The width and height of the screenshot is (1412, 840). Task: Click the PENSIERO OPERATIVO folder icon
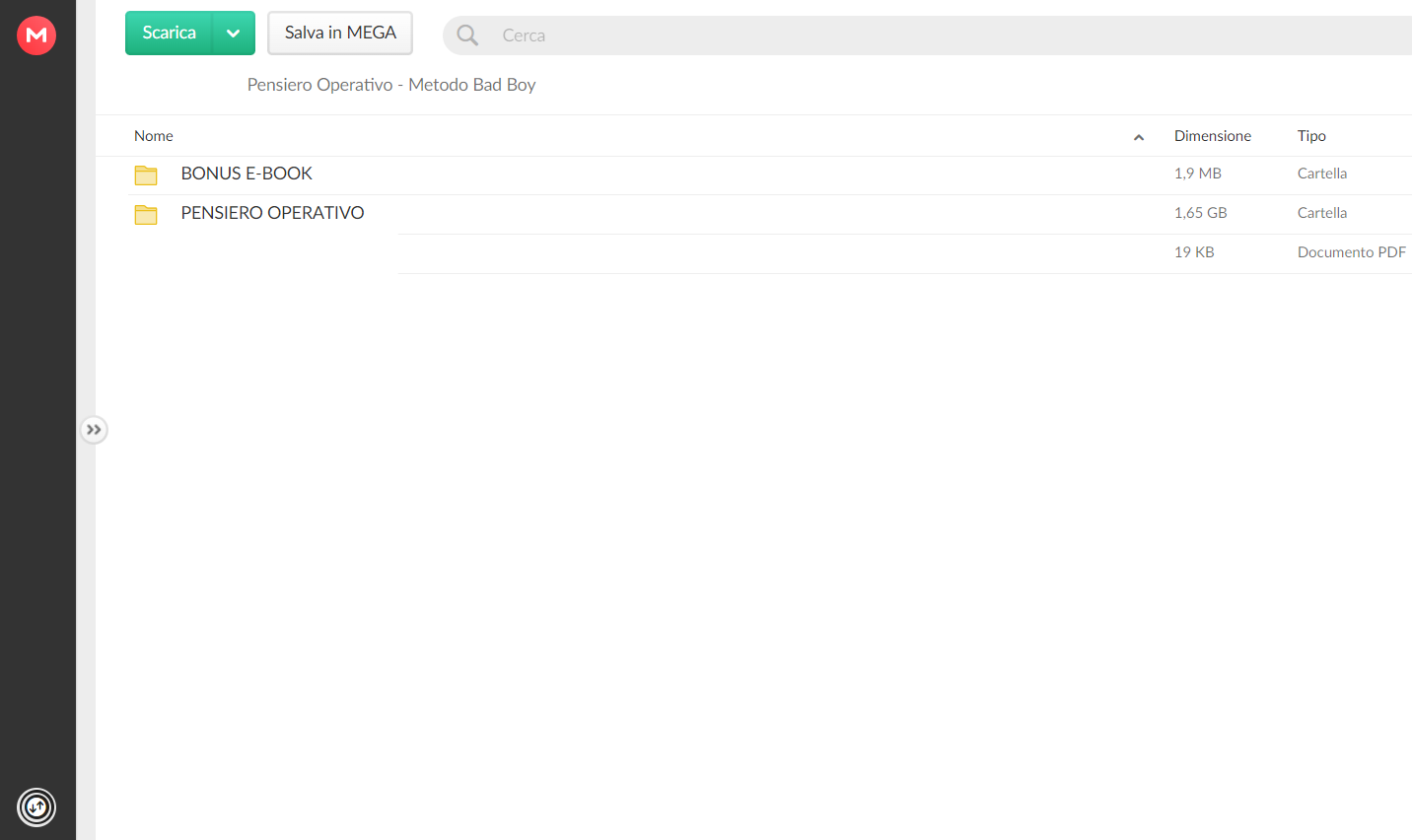point(146,214)
